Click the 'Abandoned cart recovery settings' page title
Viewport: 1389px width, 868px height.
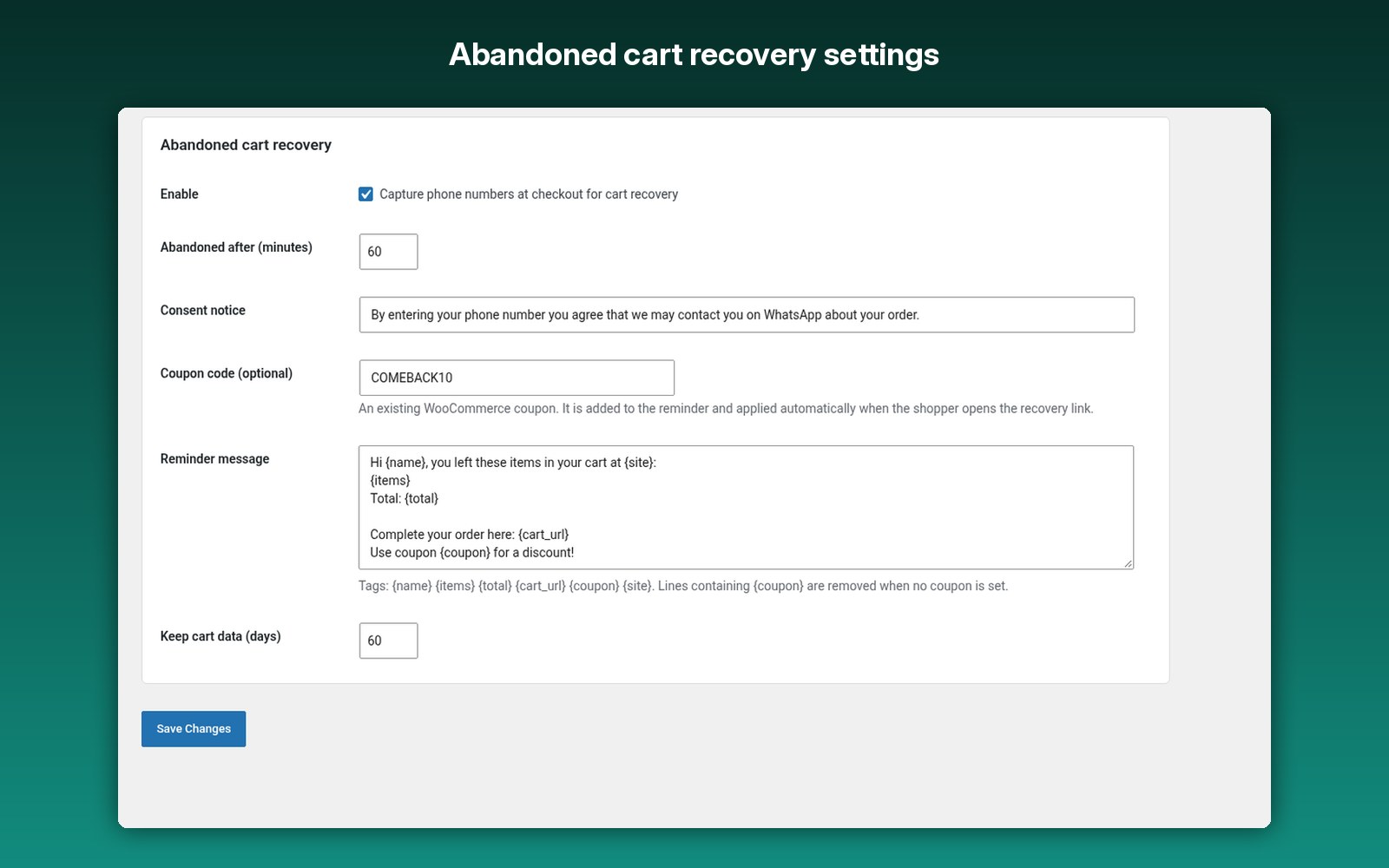coord(694,55)
